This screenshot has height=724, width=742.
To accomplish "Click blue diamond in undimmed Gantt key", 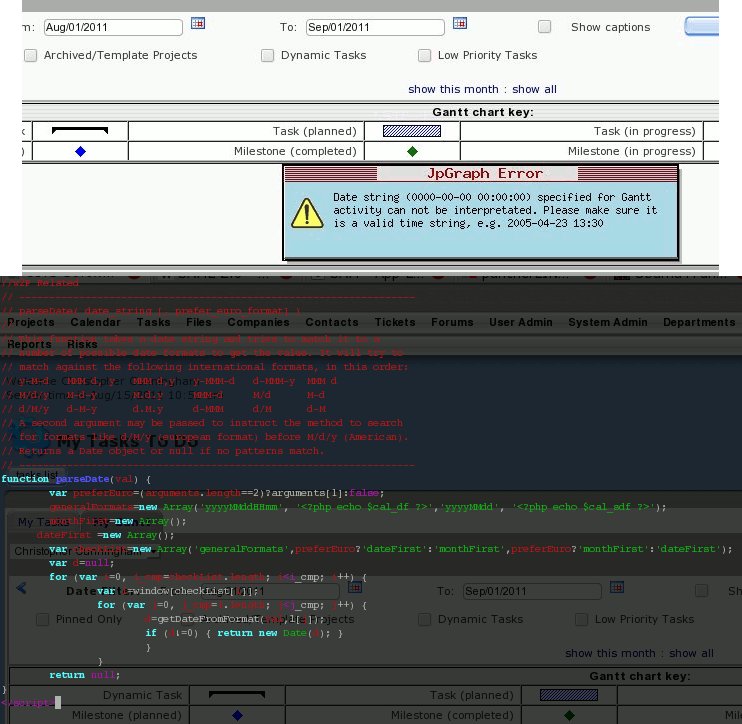I will coord(80,151).
